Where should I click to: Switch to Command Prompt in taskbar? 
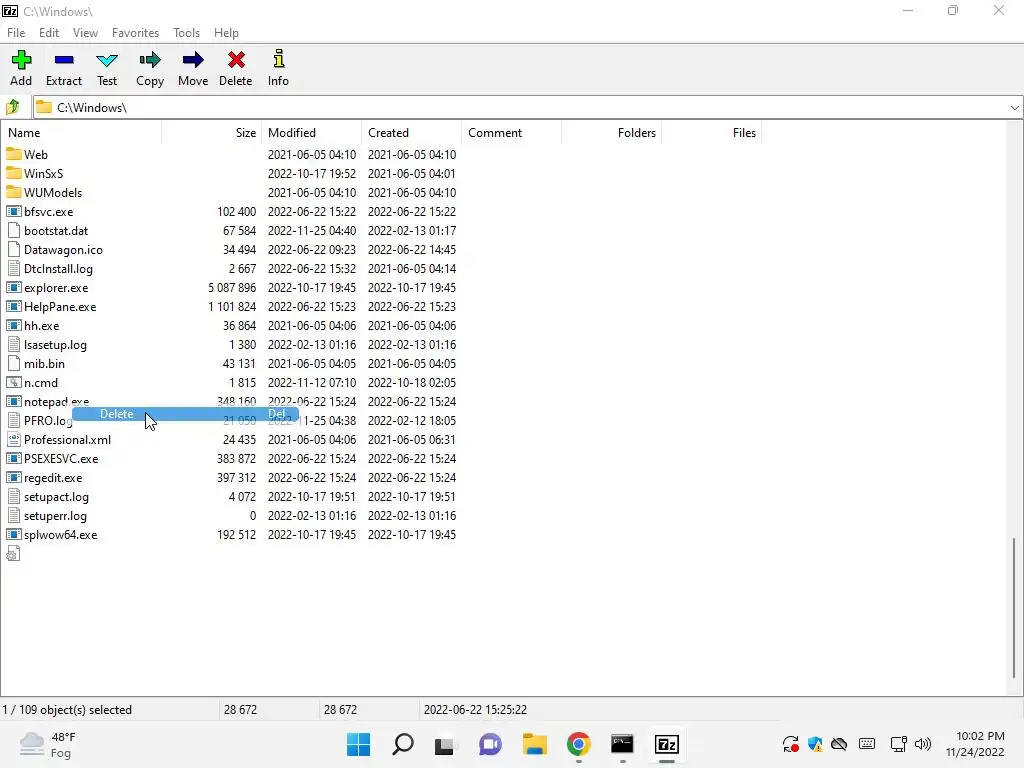622,744
